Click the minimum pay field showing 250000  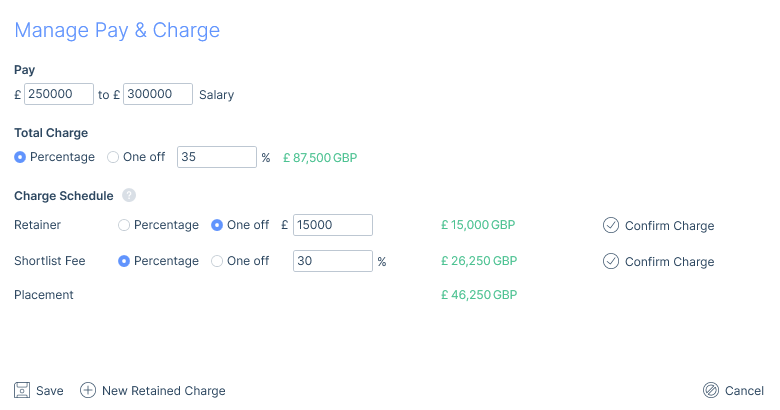[x=59, y=94]
